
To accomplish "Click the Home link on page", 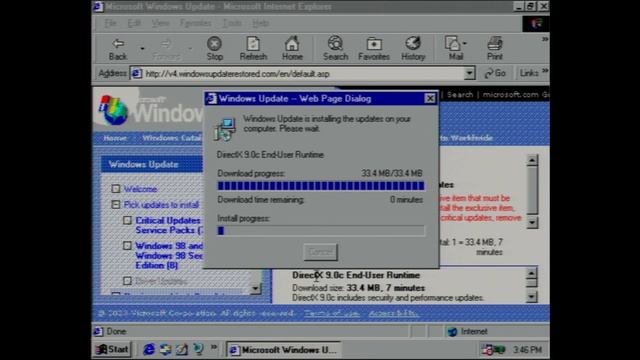I will [115, 138].
